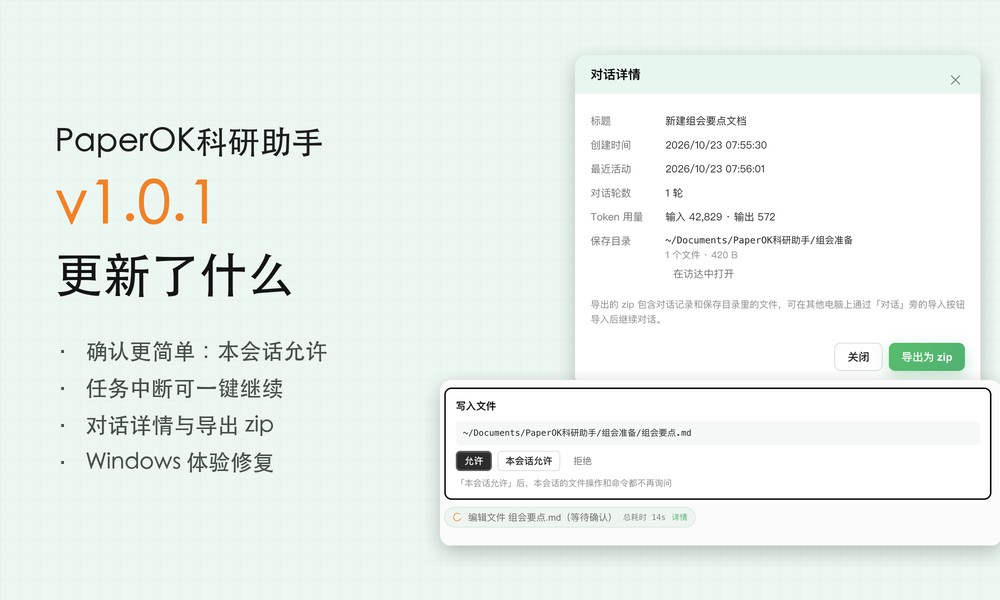Click the black 允许 button
Viewport: 1000px width, 600px height.
473,460
